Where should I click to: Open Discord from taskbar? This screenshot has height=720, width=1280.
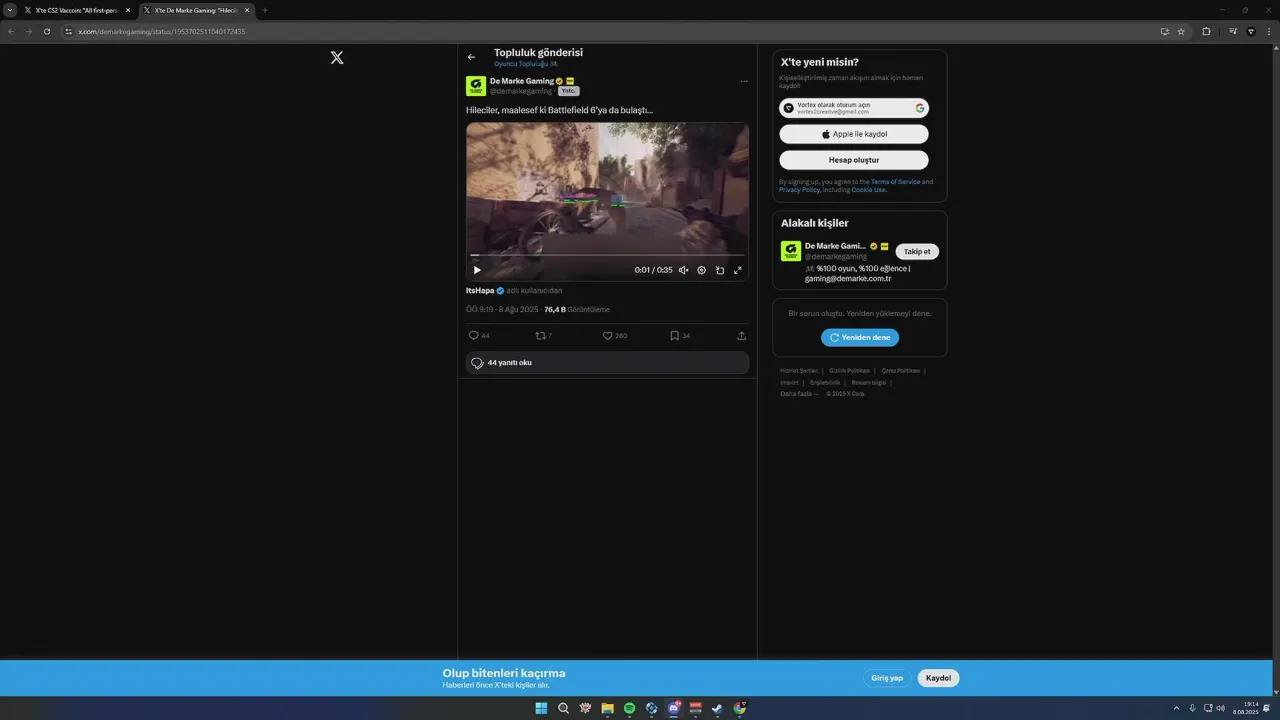673,708
